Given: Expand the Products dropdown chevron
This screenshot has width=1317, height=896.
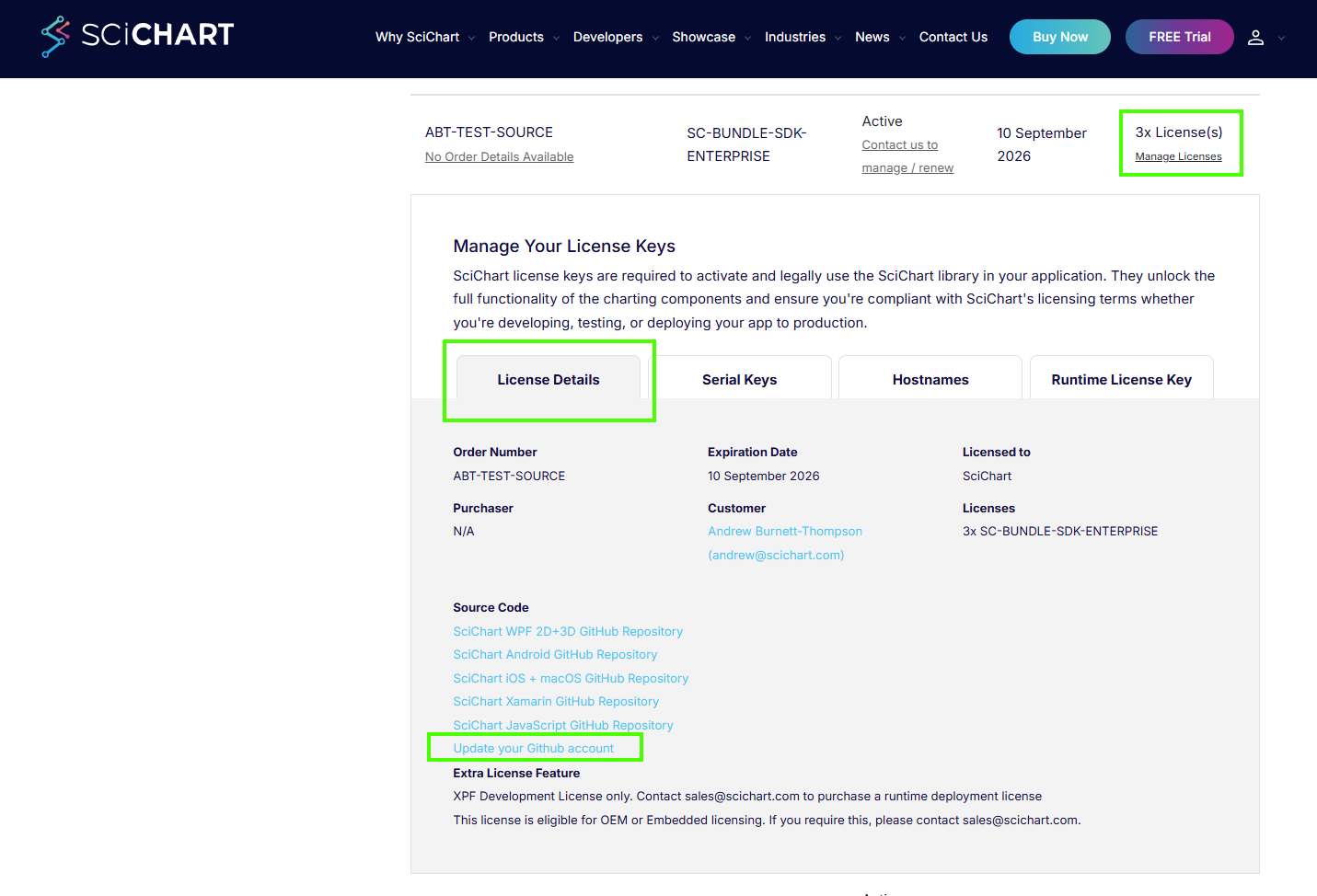Looking at the screenshot, I should point(556,38).
